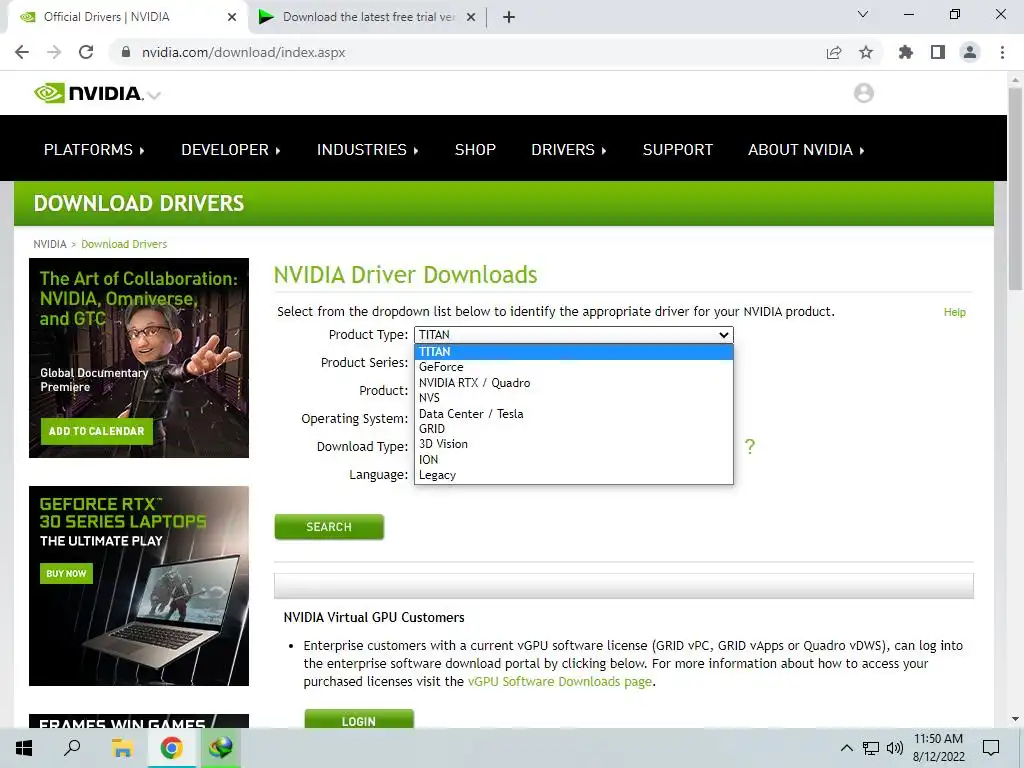
Task: Open the Windows Start menu
Action: click(24, 748)
